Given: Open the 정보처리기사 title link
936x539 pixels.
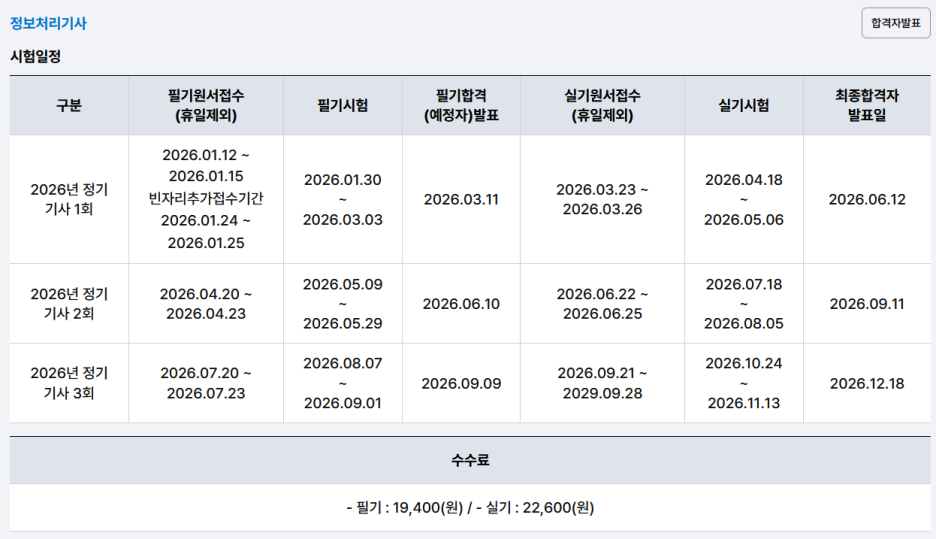Looking at the screenshot, I should pyautogui.click(x=48, y=23).
